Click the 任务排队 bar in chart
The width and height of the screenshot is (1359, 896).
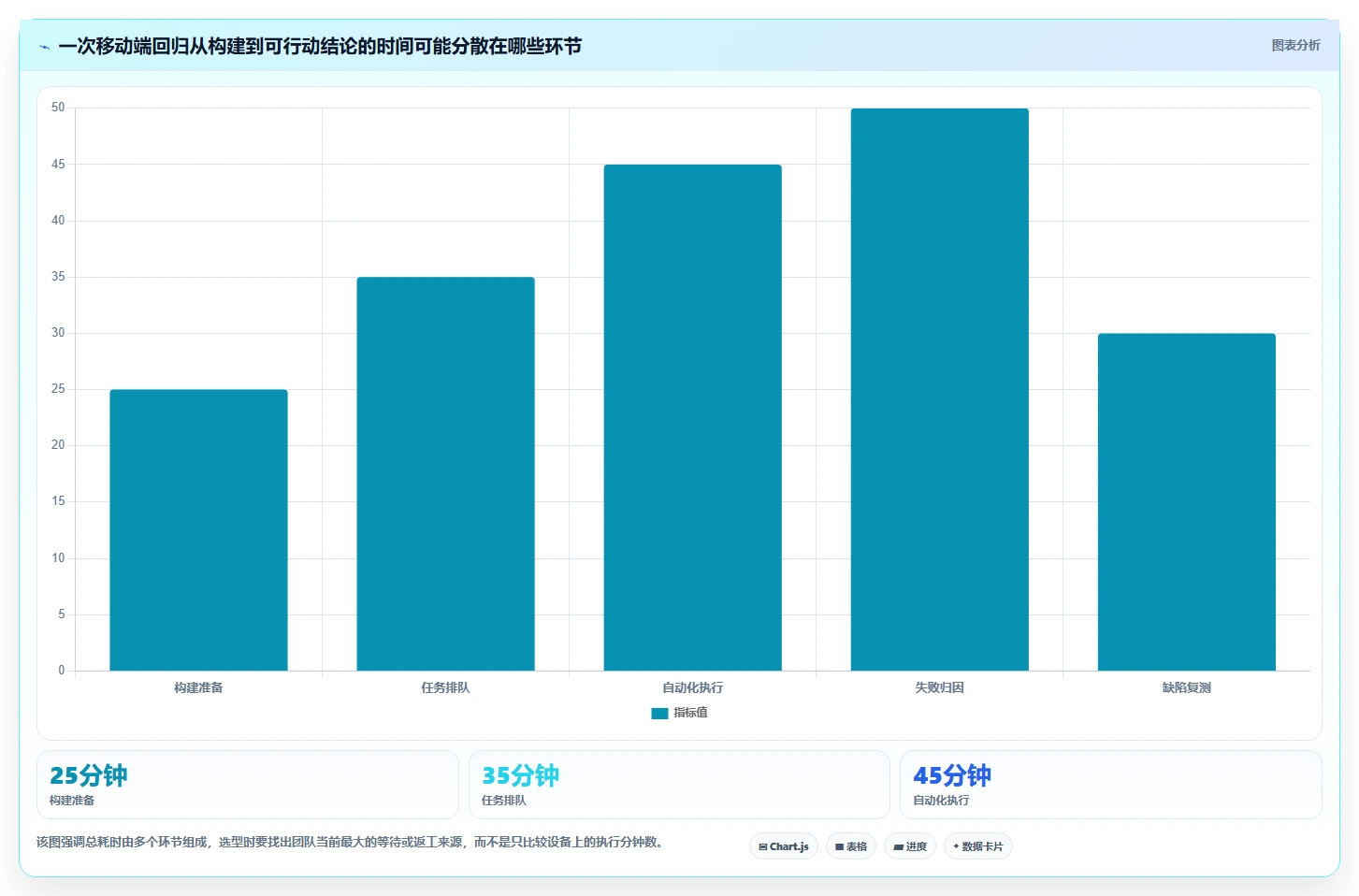(445, 474)
